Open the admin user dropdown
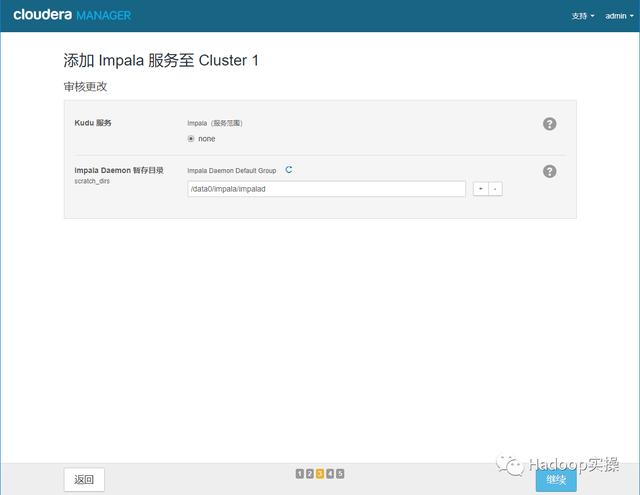Screen dimensions: 640x495 coord(619,16)
